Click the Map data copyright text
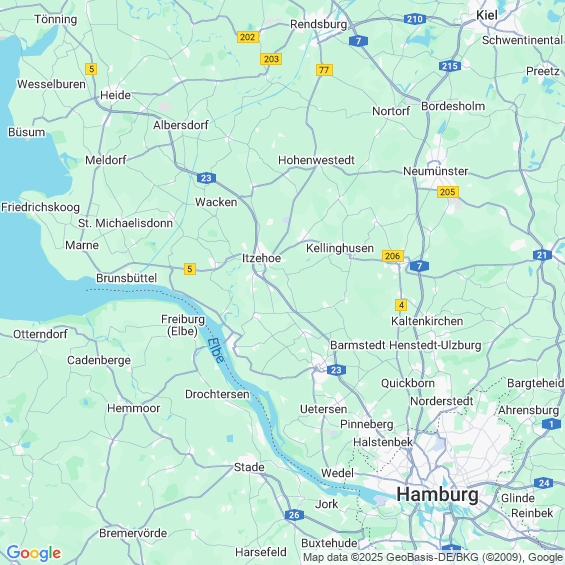Viewport: 565px width, 565px height. (x=433, y=557)
